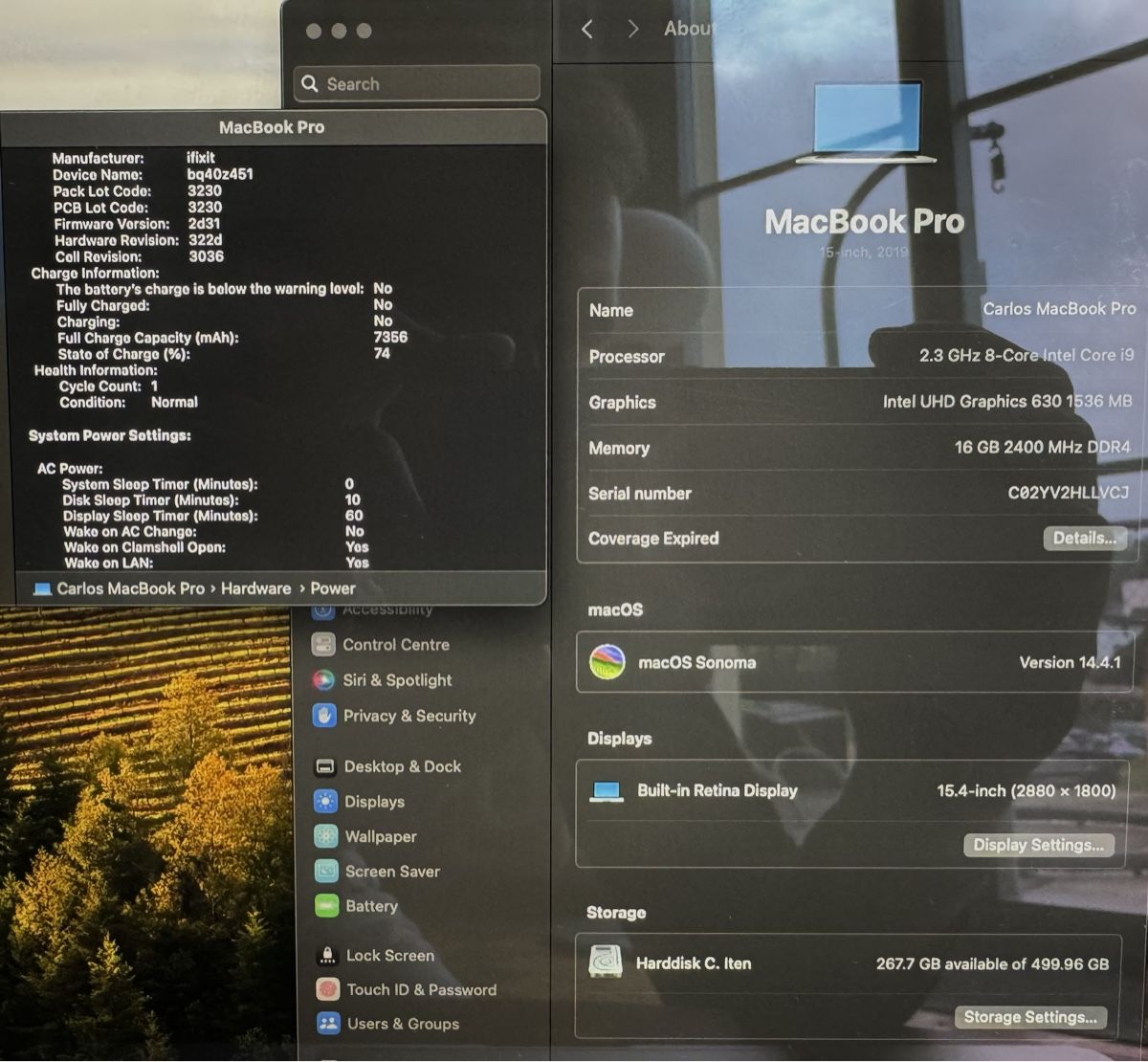1148x1062 pixels.
Task: Click the Harddisk C. Iten drive icon
Action: tap(606, 962)
